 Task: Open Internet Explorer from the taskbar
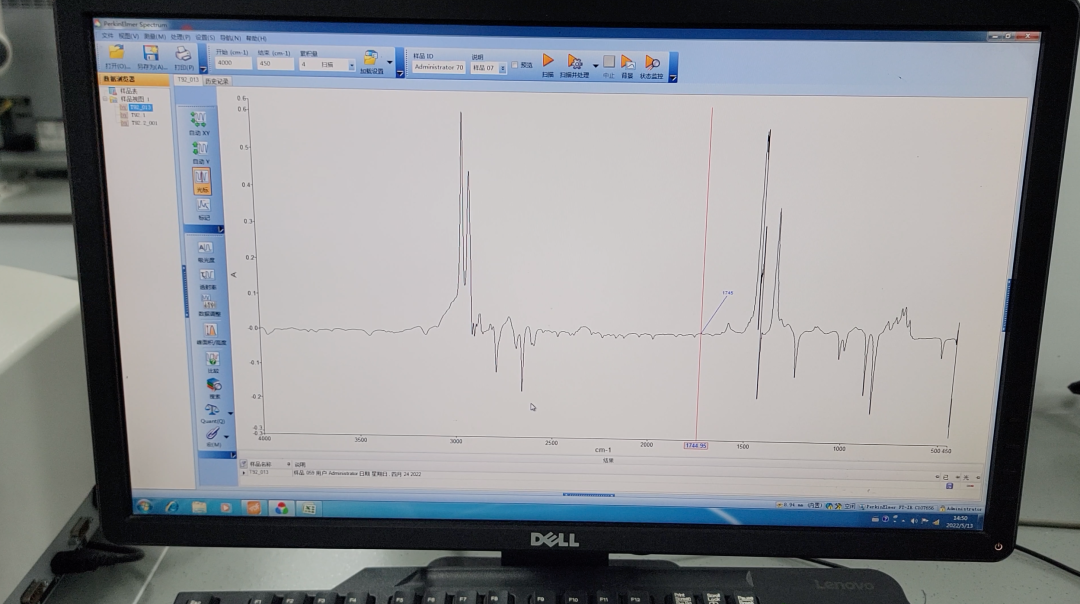click(171, 507)
